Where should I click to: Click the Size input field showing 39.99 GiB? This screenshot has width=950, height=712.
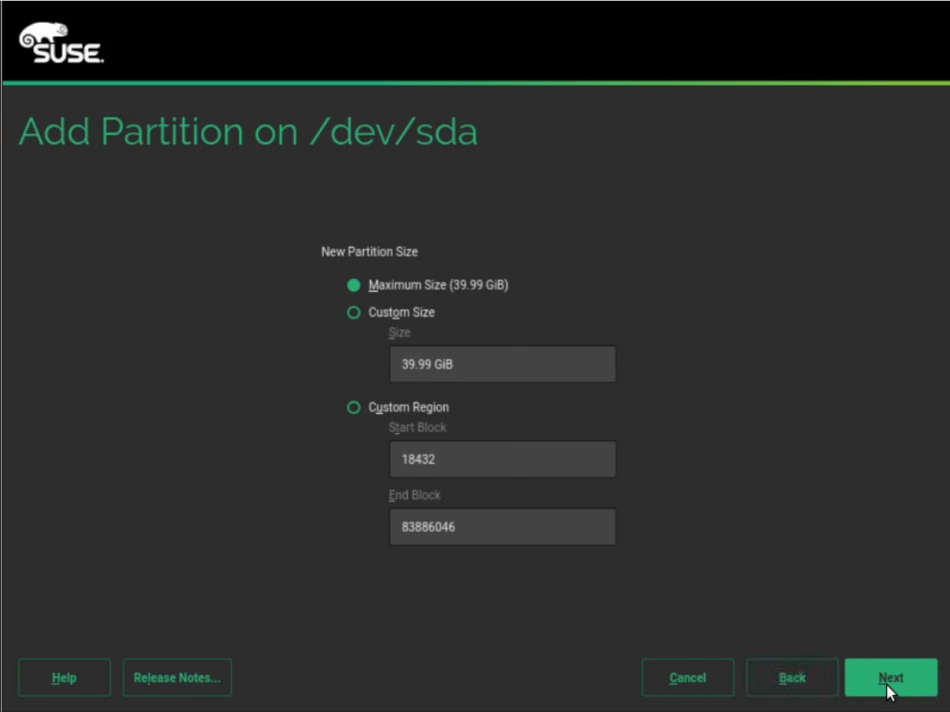(x=502, y=365)
